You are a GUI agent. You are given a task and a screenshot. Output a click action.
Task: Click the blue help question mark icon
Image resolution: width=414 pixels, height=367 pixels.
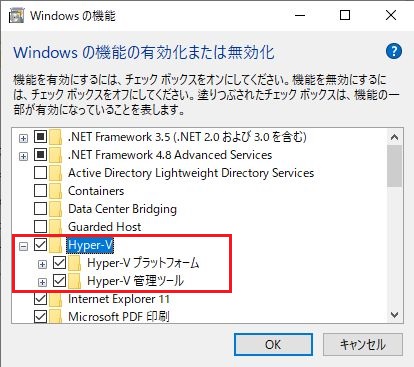(x=394, y=51)
